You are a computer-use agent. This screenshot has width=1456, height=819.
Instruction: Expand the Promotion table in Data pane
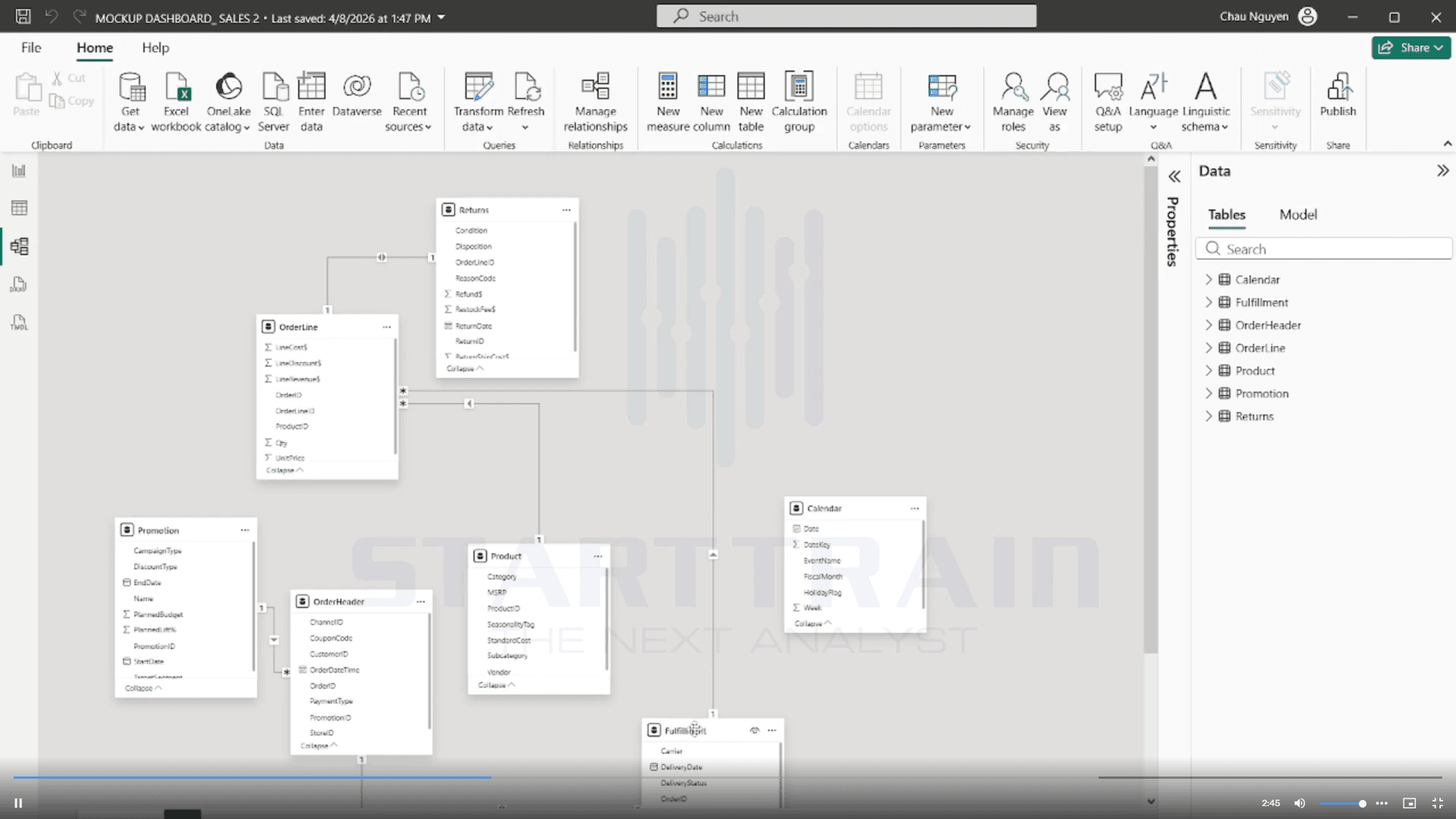point(1209,393)
